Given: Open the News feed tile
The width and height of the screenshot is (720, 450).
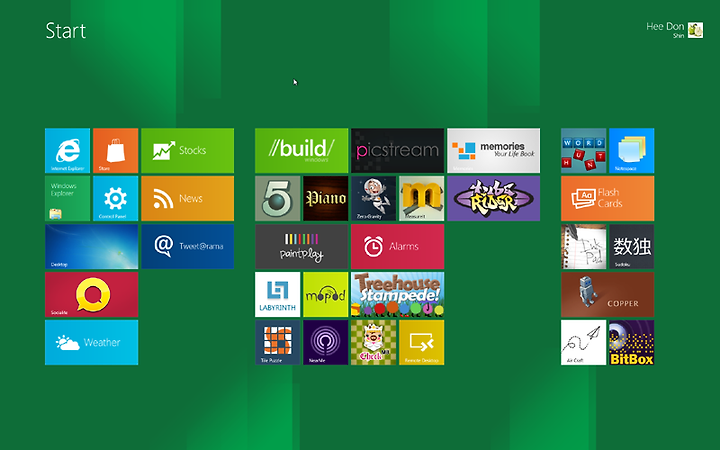Looking at the screenshot, I should pos(187,198).
